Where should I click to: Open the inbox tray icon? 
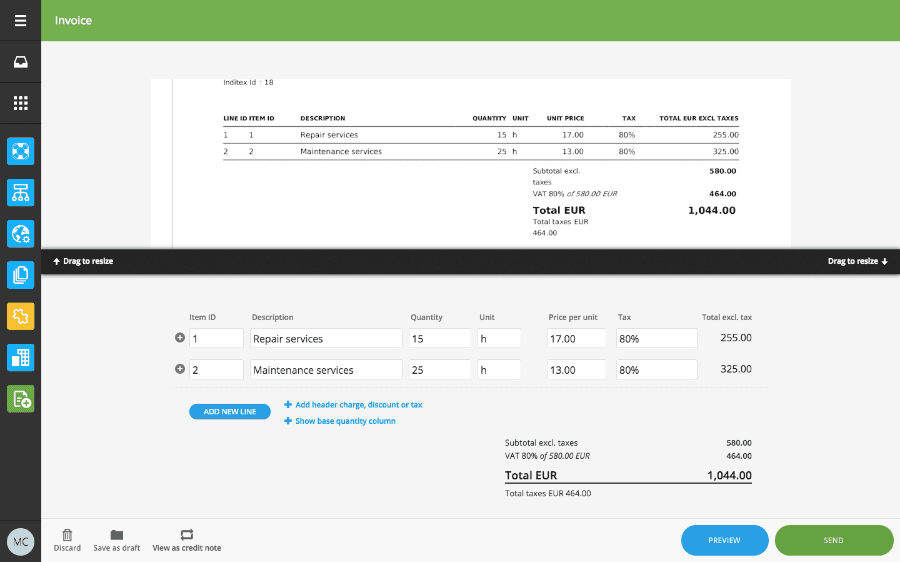point(20,62)
